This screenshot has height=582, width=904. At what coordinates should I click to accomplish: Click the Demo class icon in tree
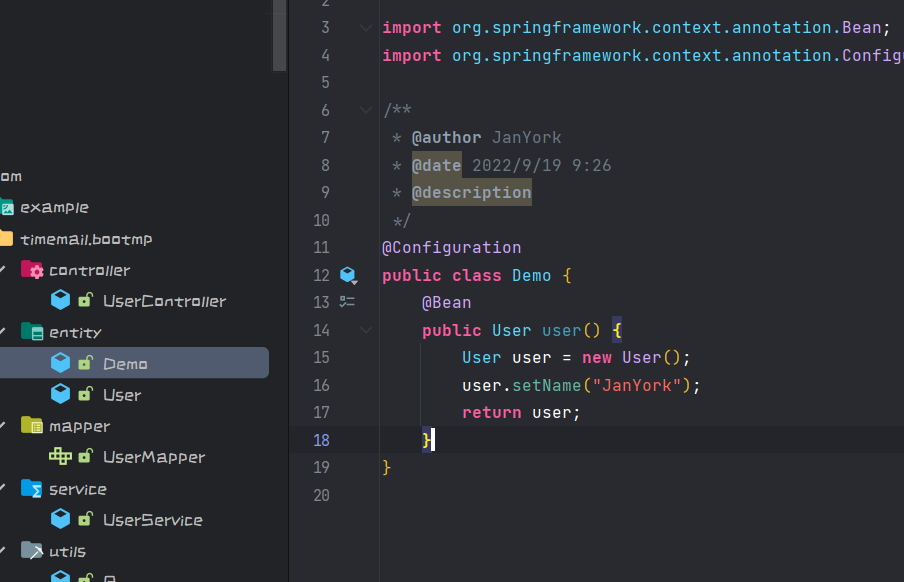point(61,363)
